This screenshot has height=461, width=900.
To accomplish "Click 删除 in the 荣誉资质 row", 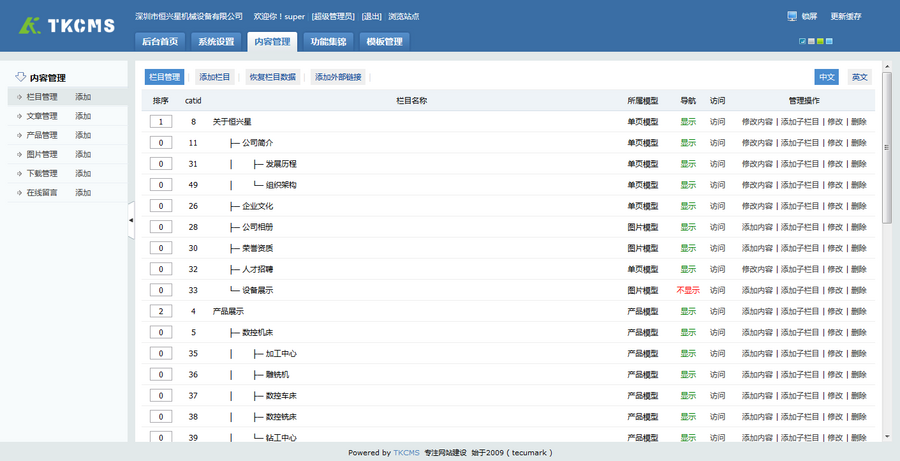I will tap(859, 248).
